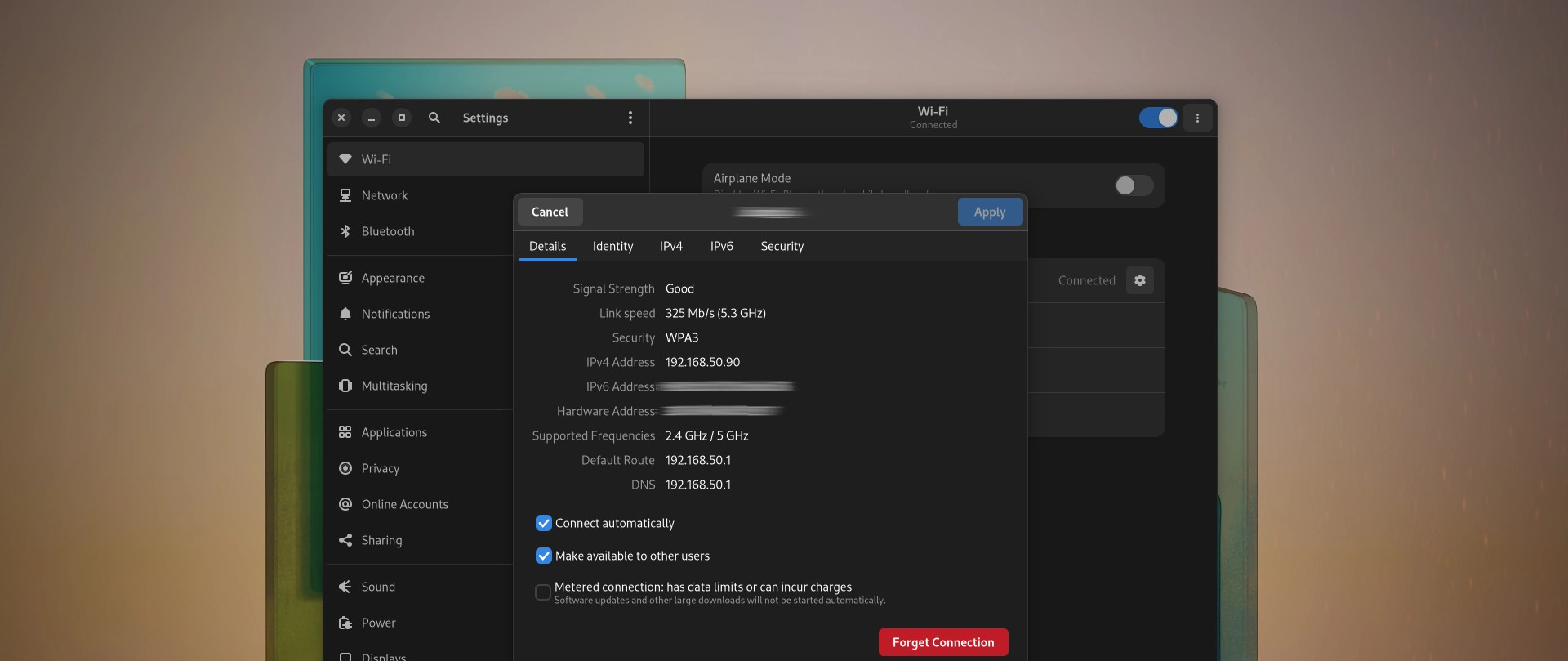Open Appearance from the sidebar
This screenshot has width=1568, height=661.
(392, 278)
